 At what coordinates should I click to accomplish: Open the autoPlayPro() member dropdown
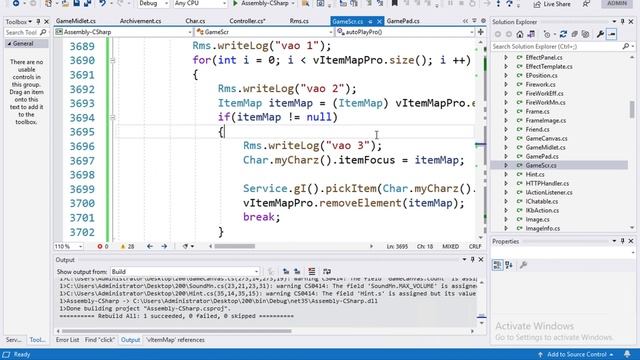[x=405, y=32]
